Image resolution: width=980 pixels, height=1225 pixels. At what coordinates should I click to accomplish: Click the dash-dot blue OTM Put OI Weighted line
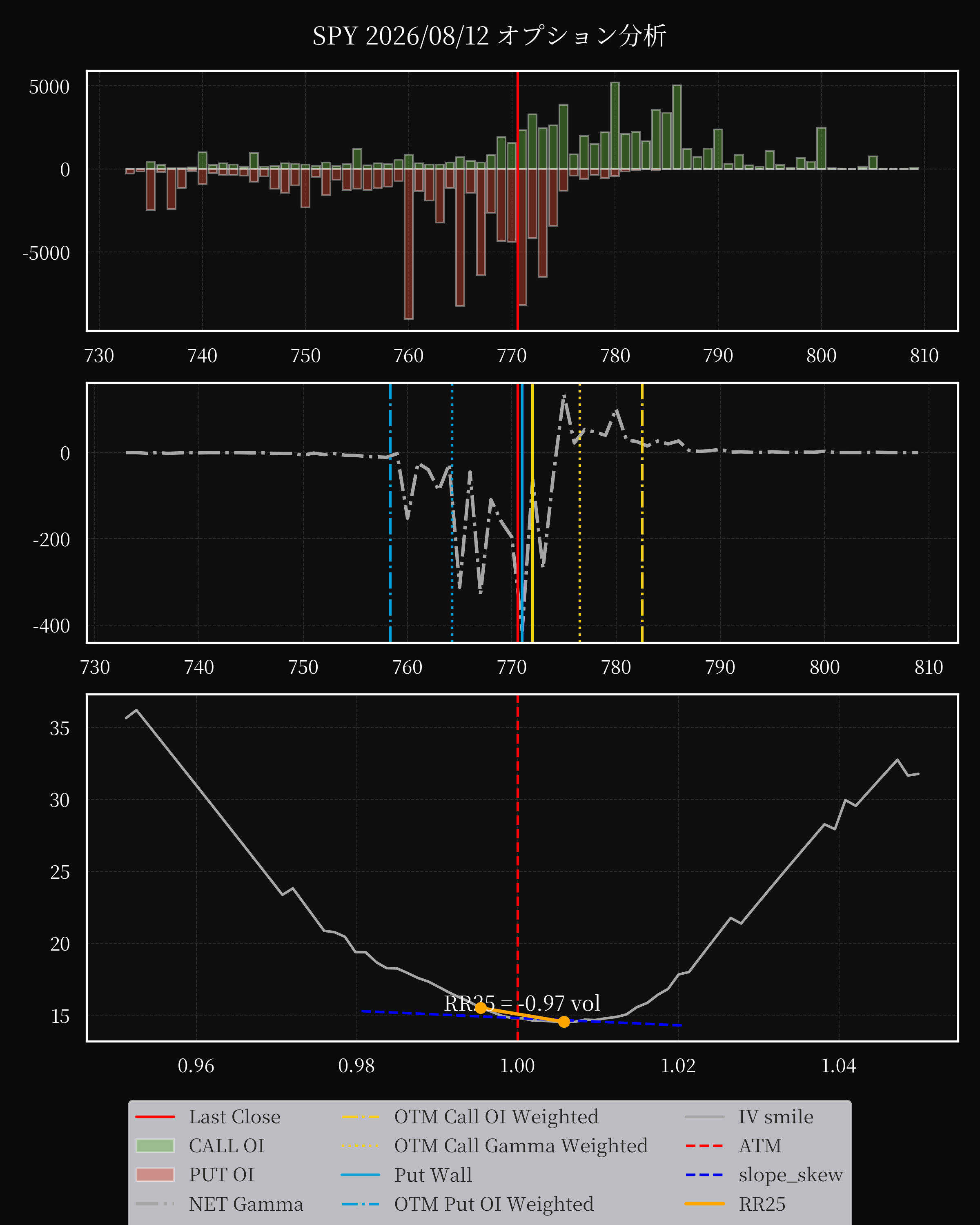pyautogui.click(x=390, y=513)
